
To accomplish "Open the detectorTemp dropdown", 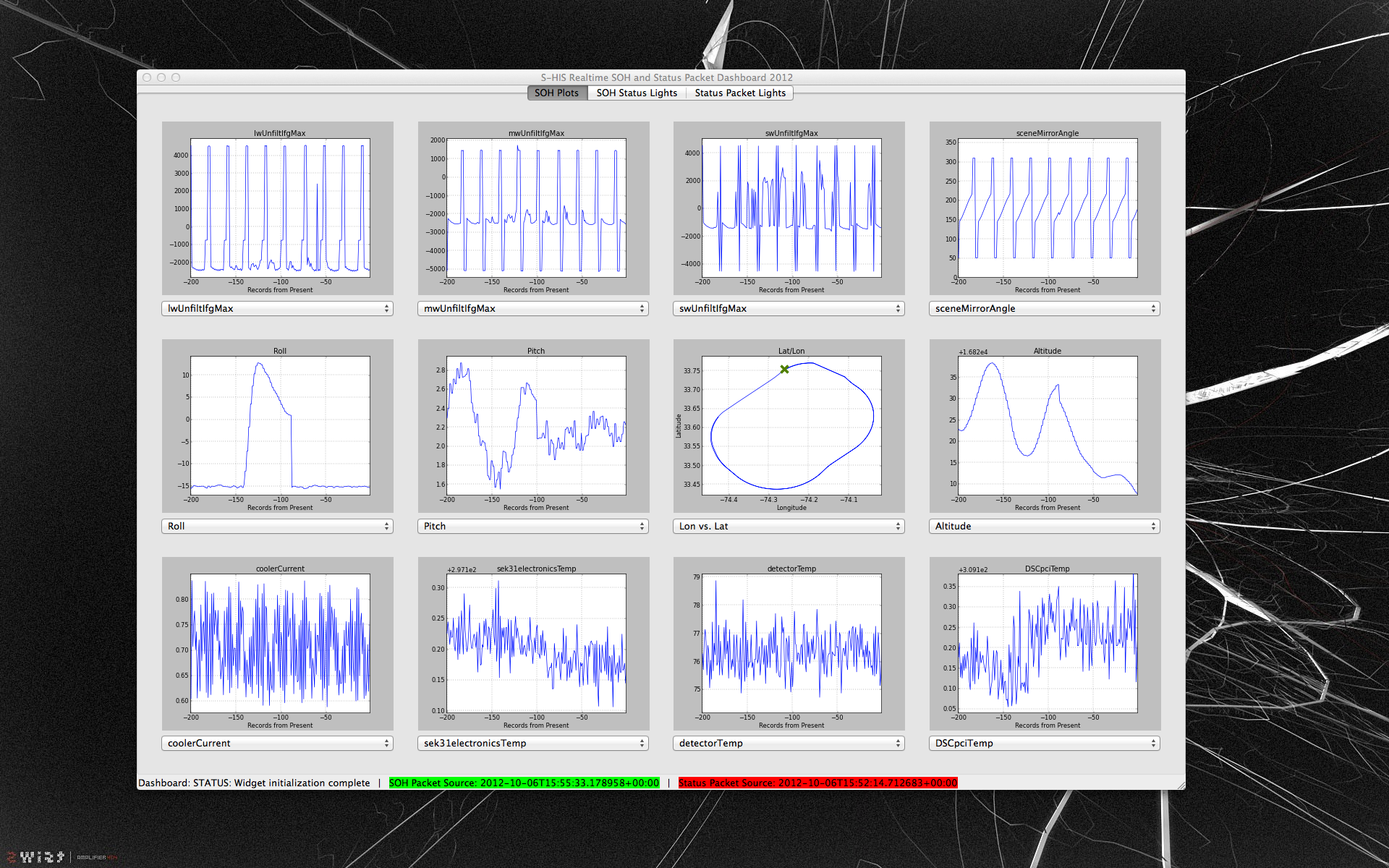I will (x=789, y=744).
